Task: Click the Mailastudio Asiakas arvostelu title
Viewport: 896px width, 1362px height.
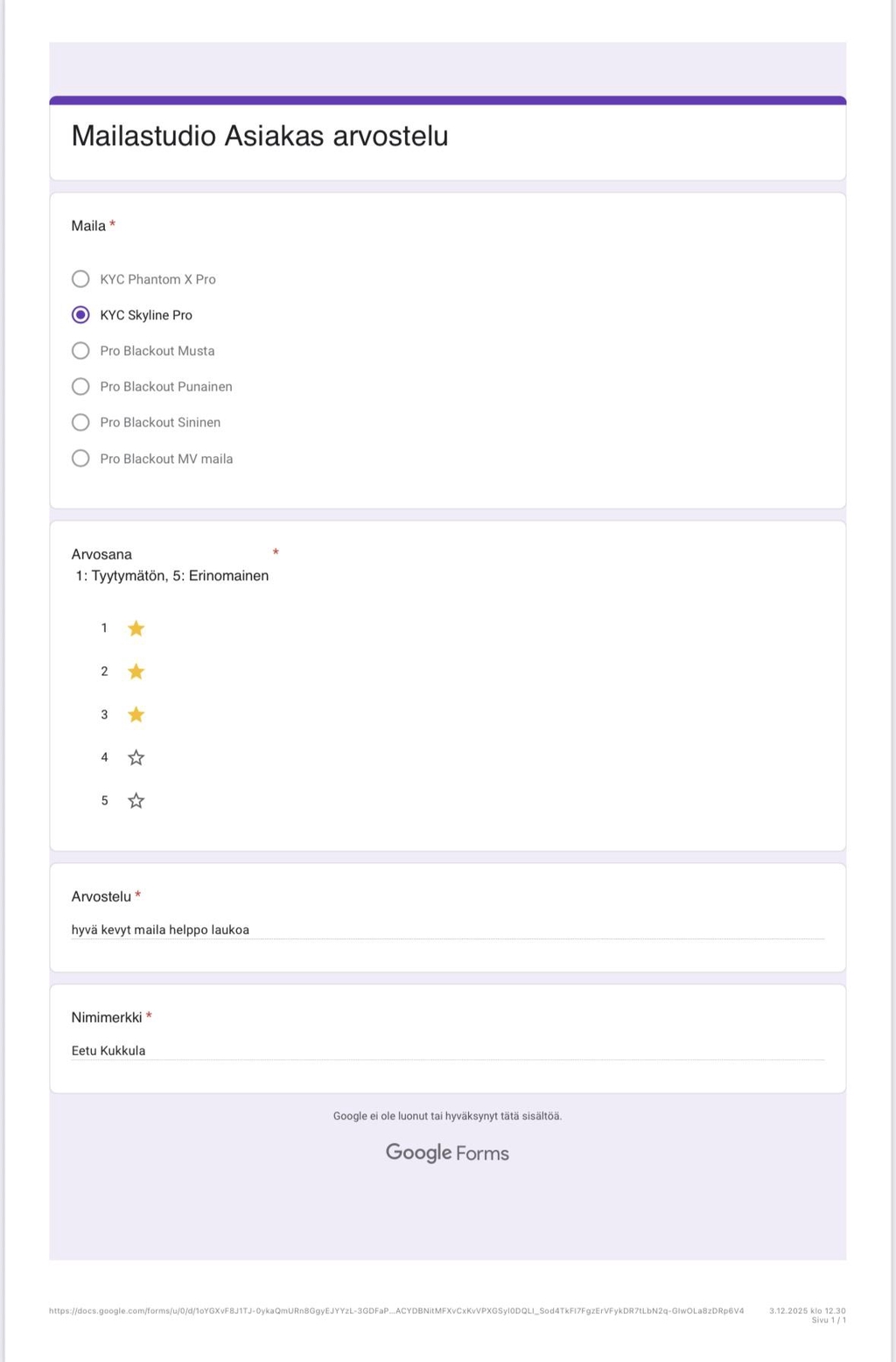Action: coord(260,136)
